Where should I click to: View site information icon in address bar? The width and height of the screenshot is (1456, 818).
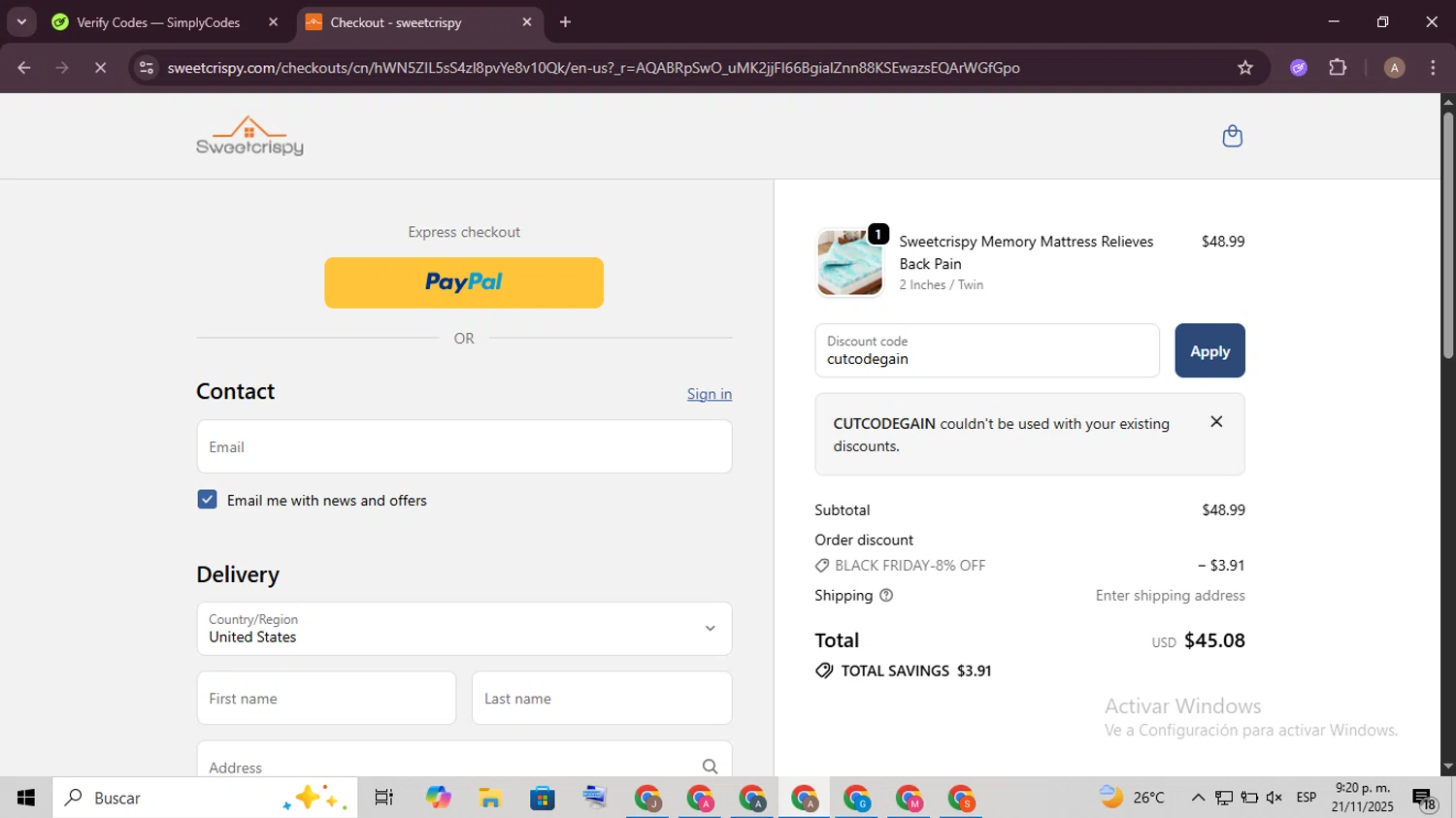click(x=147, y=67)
